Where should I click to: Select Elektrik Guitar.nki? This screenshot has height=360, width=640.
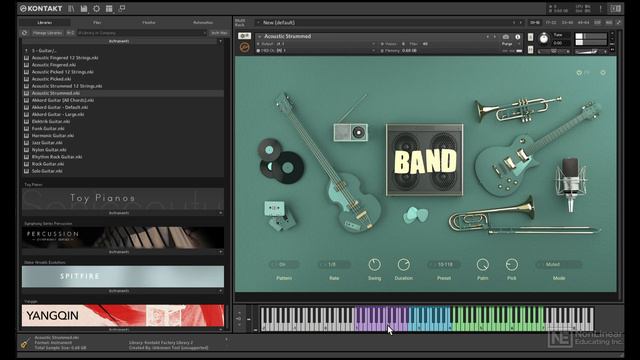tap(51, 122)
